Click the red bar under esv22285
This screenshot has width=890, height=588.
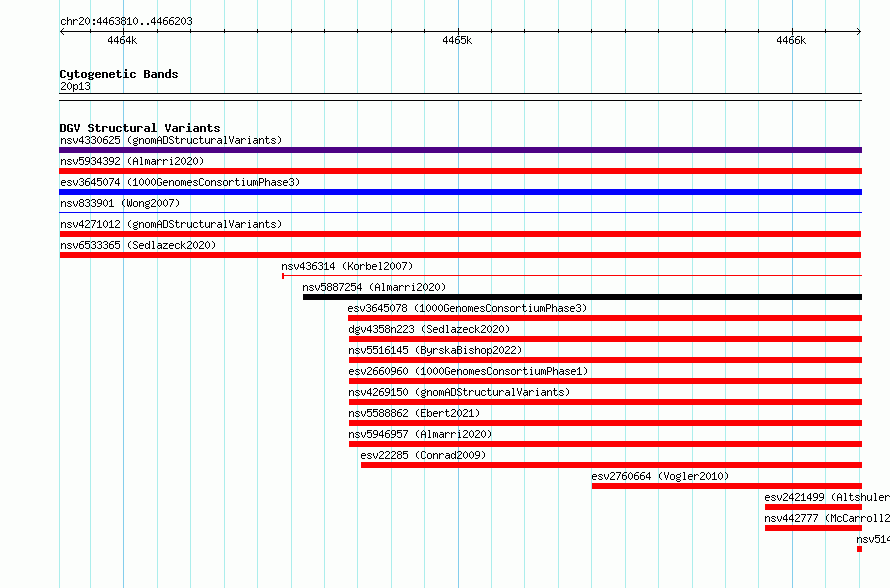(611, 465)
